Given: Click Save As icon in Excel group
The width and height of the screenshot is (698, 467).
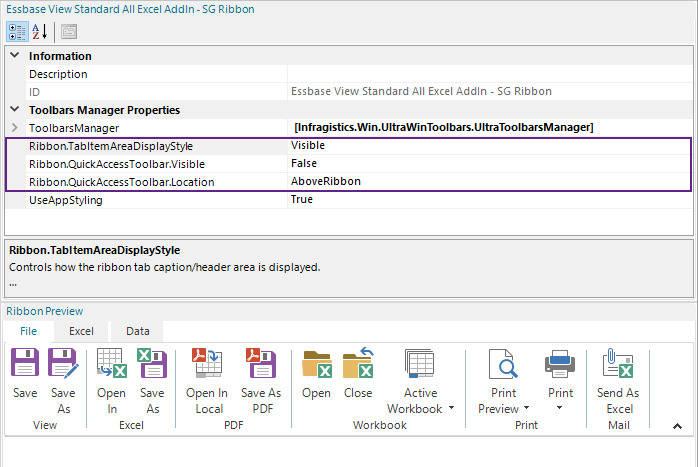Looking at the screenshot, I should [152, 362].
